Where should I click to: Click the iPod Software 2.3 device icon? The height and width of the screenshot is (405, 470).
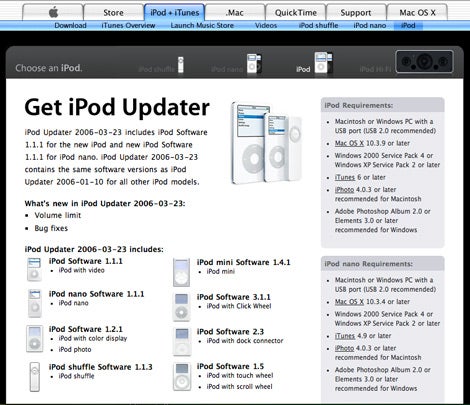(x=182, y=342)
